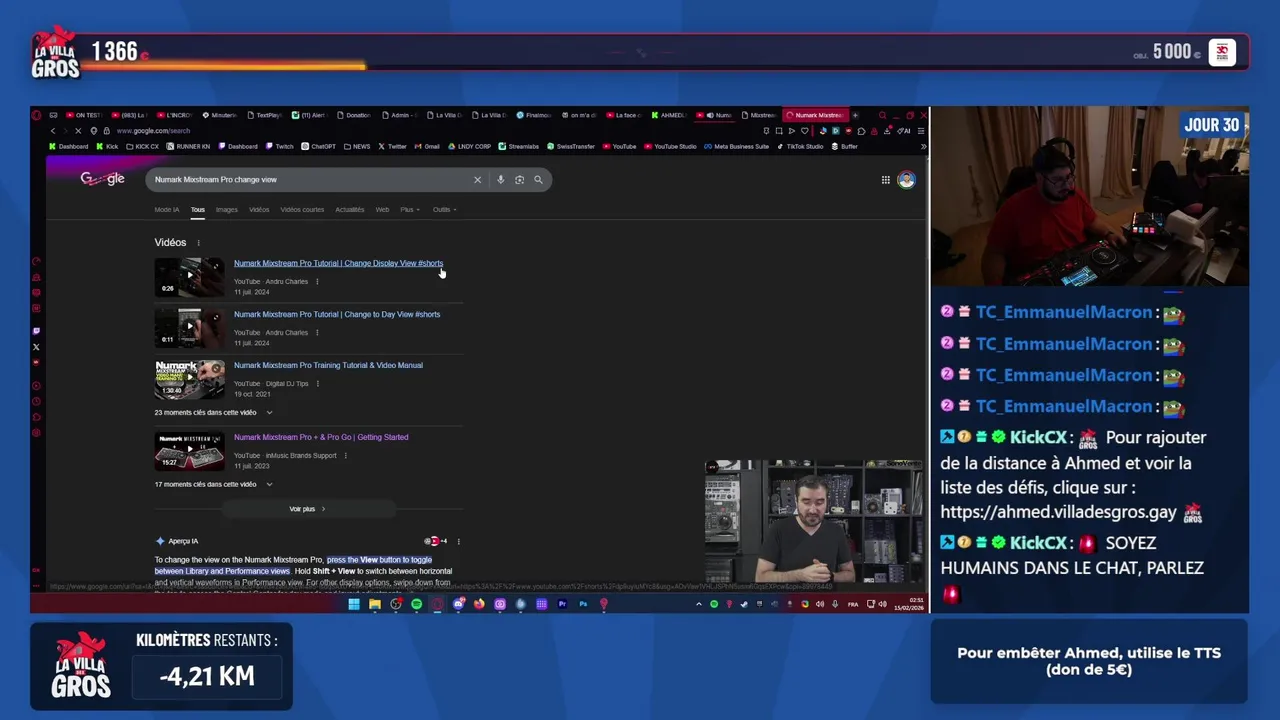Open the browser extensions cube icon

861,131
